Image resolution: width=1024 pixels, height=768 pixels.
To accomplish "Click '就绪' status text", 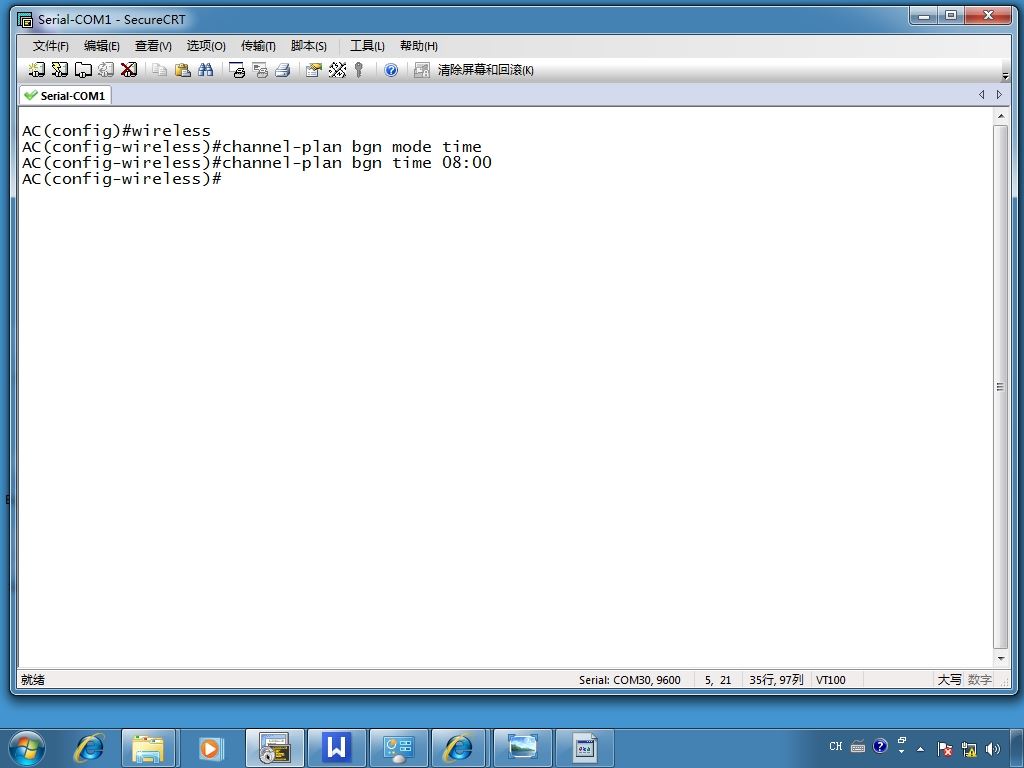I will point(33,680).
